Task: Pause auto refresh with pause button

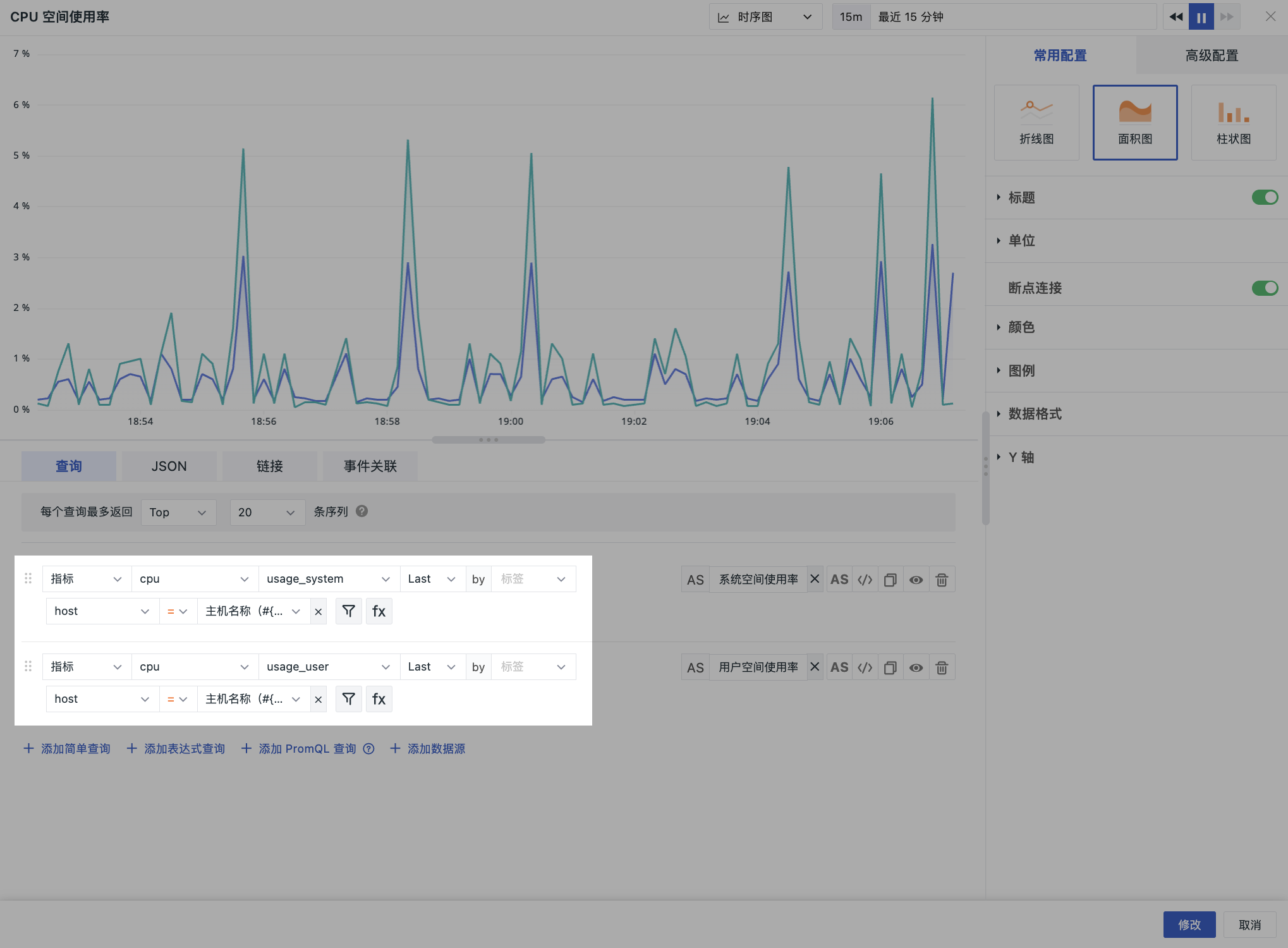Action: [1201, 17]
